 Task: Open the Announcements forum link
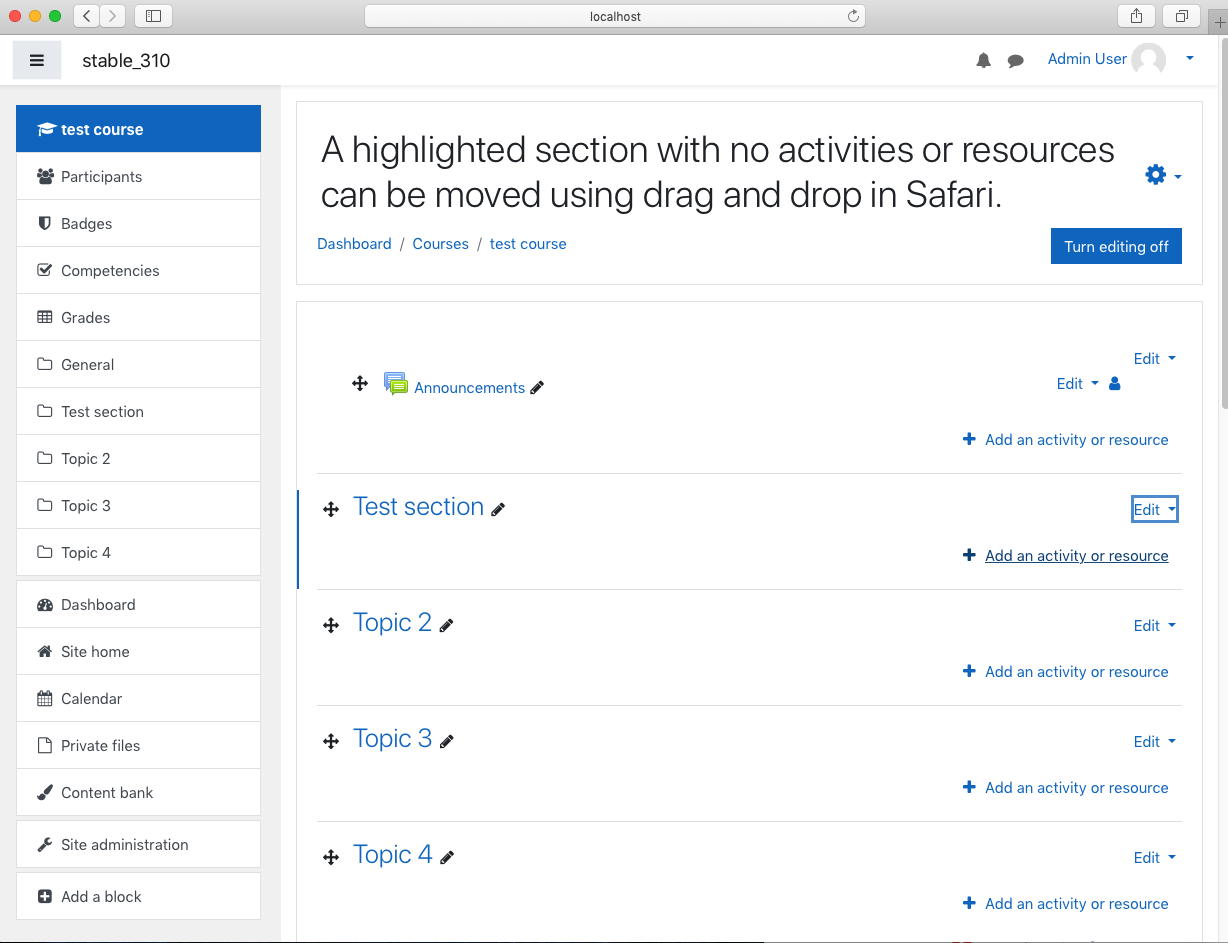(x=469, y=388)
